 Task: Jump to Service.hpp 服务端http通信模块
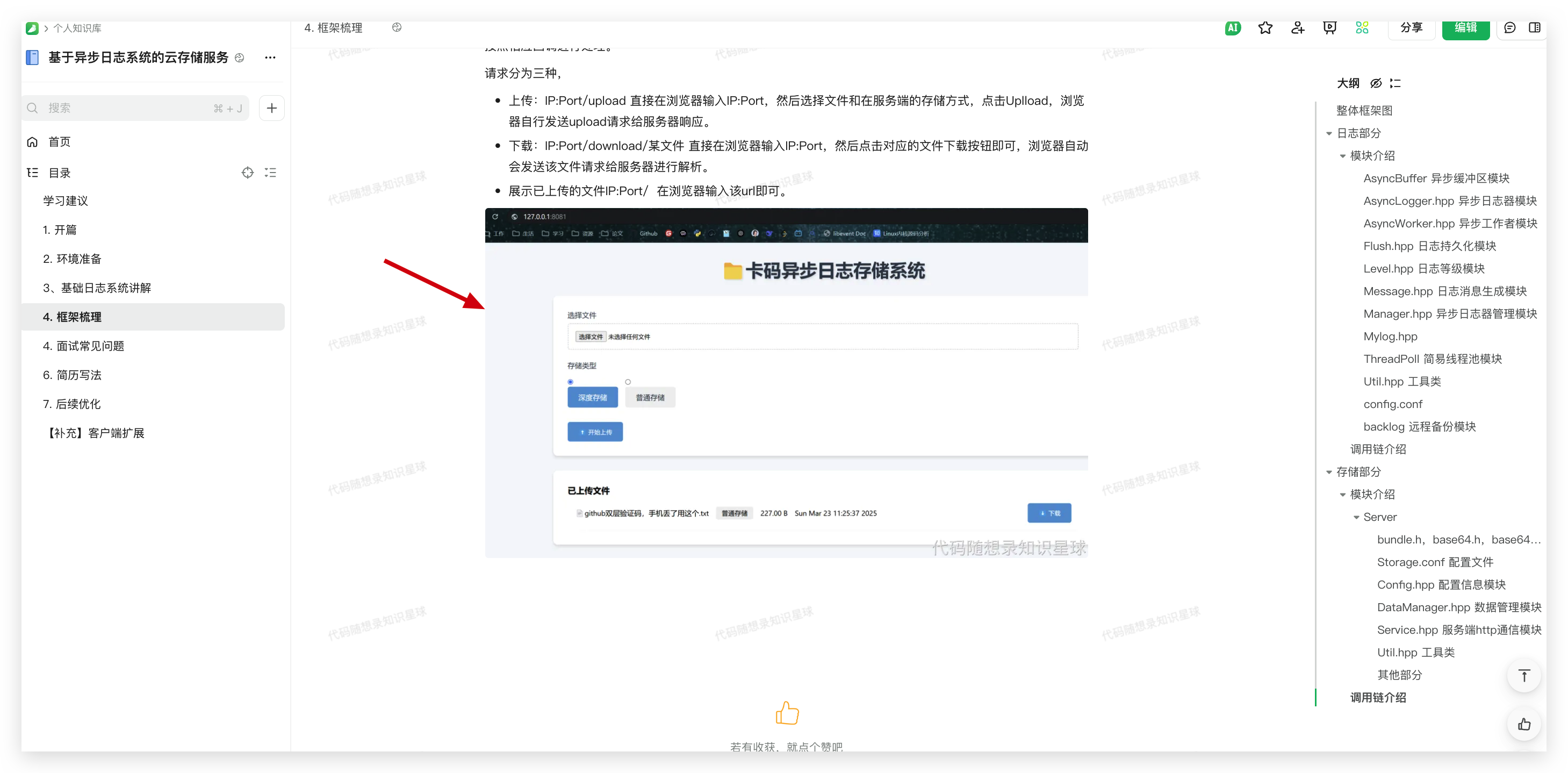(x=1458, y=629)
